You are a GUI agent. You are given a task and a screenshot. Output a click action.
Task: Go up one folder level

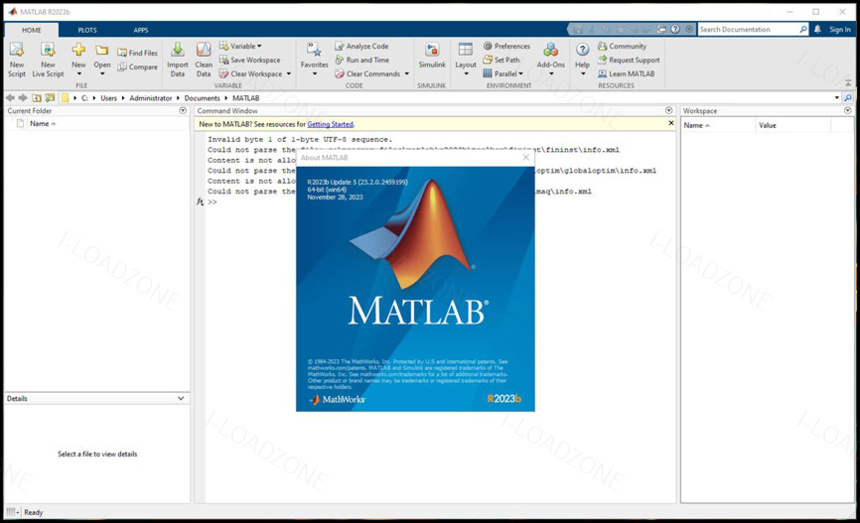click(37, 98)
